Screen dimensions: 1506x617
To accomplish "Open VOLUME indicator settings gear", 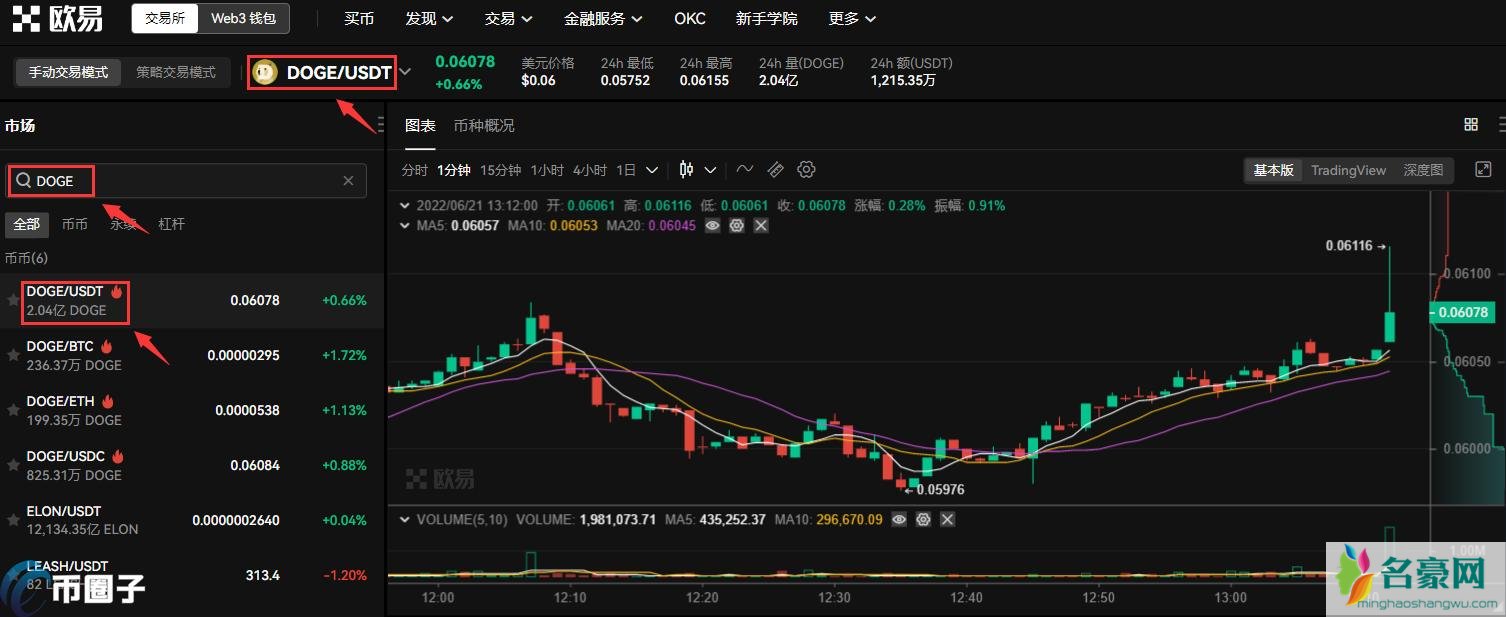I will [x=923, y=520].
